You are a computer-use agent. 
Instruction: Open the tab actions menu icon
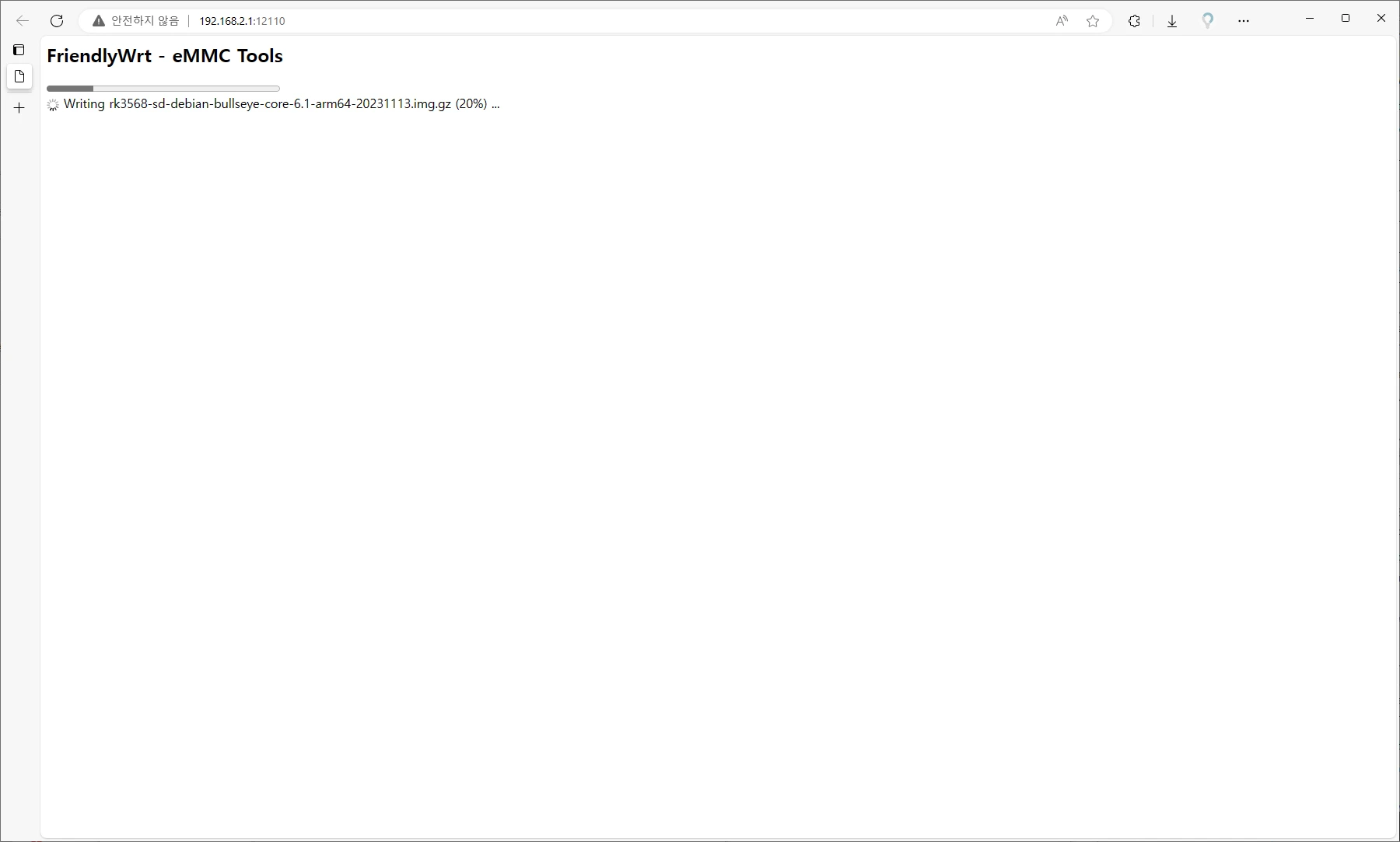point(19,50)
